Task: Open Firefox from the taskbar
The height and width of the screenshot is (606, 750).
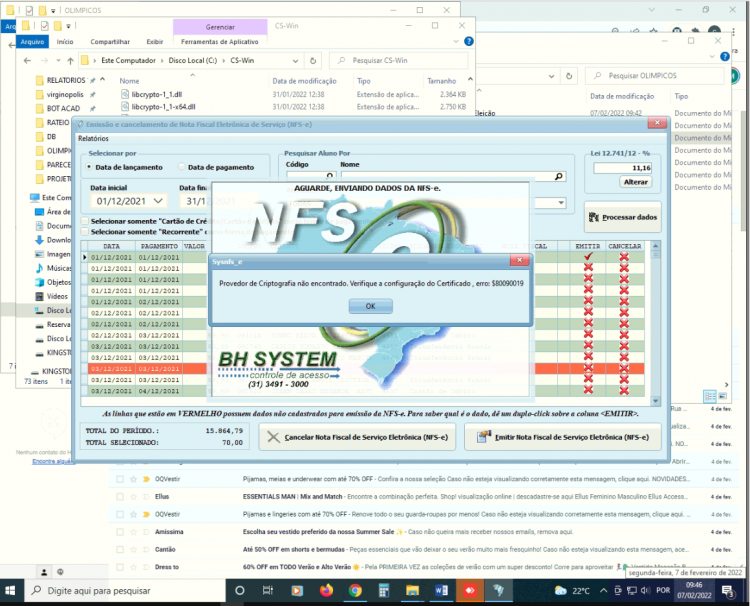Action: pyautogui.click(x=326, y=591)
